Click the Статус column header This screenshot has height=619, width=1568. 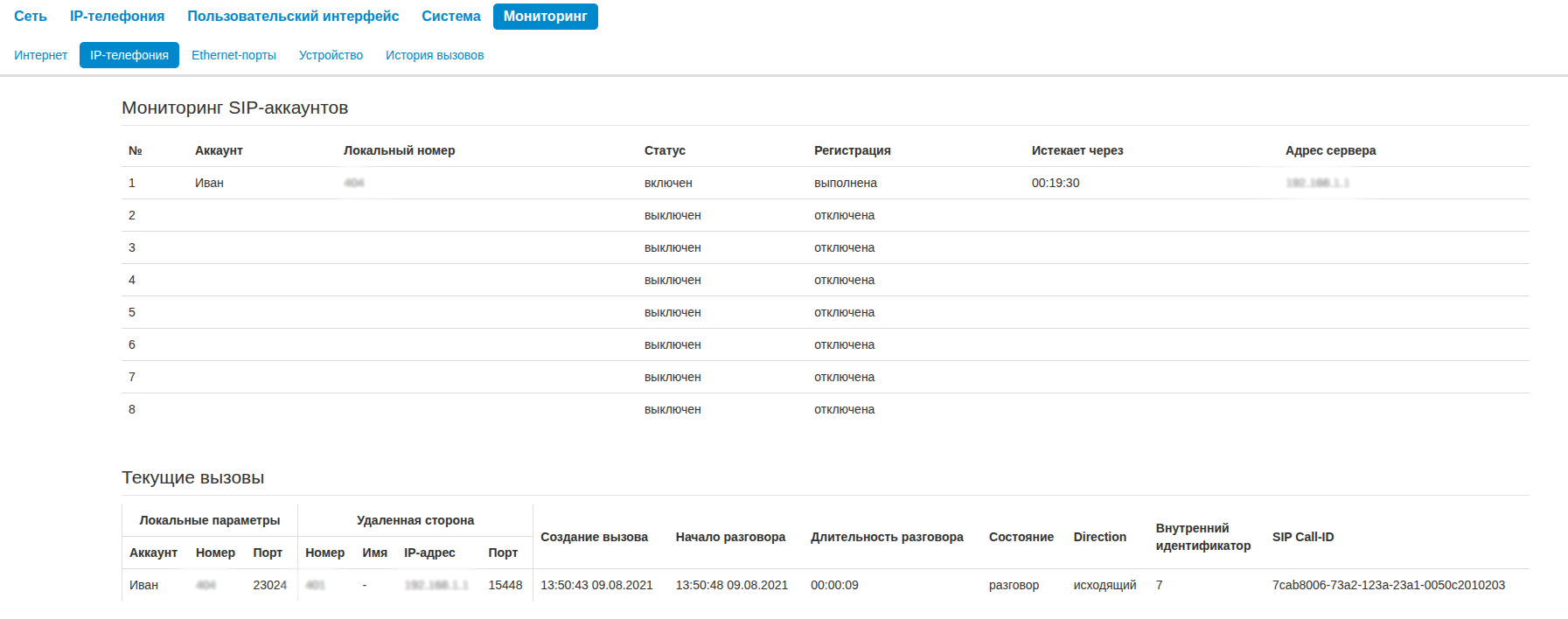click(x=665, y=150)
